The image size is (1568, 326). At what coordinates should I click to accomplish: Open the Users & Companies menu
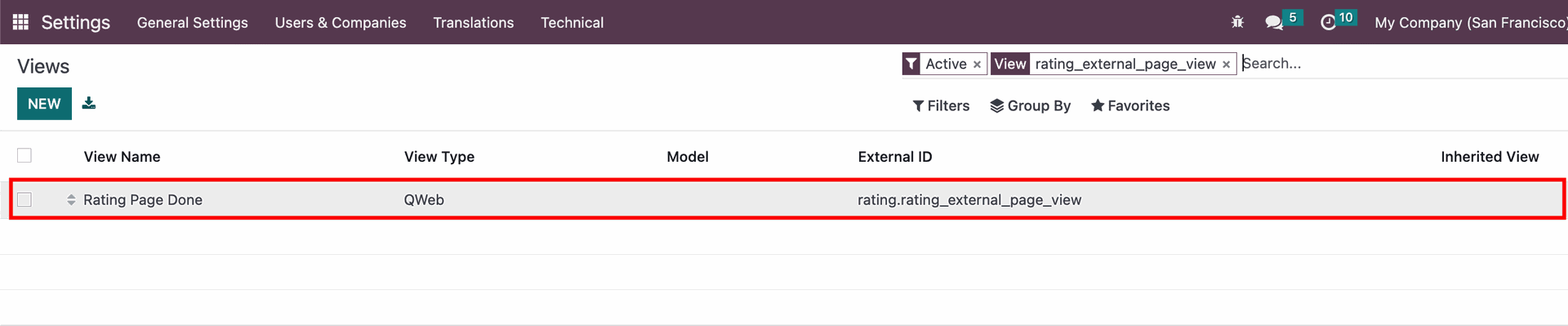(341, 22)
